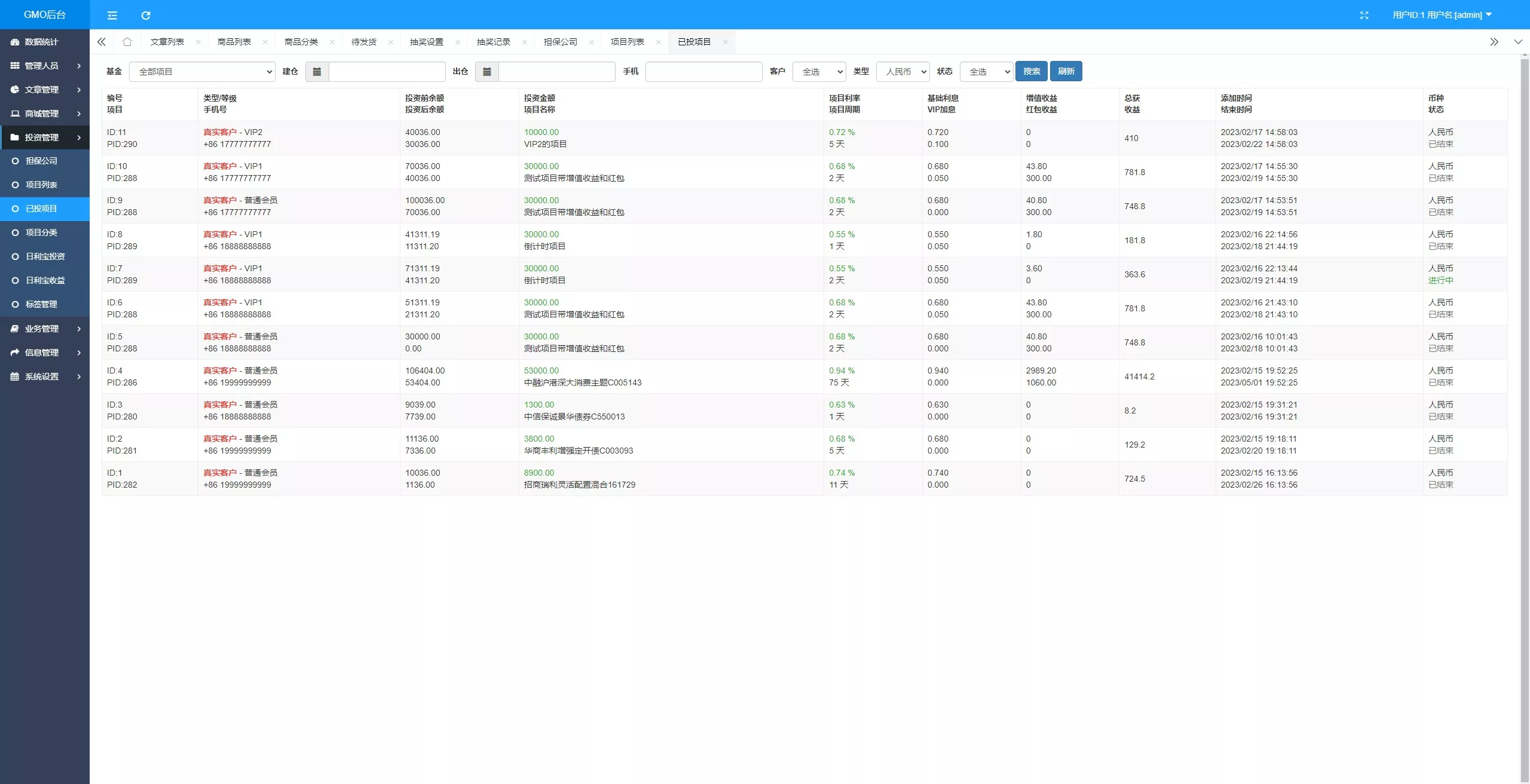Open the 建仓 date calendar icon
The height and width of the screenshot is (784, 1530).
point(317,72)
